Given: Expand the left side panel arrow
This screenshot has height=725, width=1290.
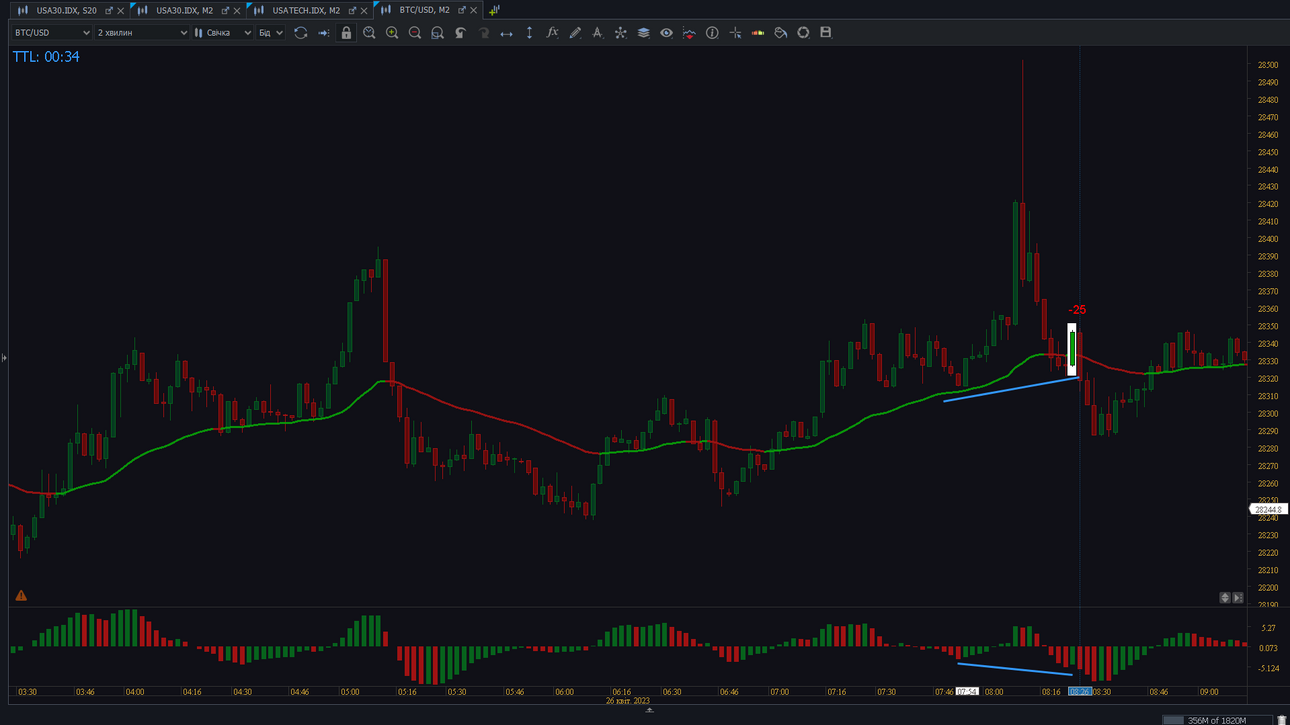Looking at the screenshot, I should tap(4, 357).
